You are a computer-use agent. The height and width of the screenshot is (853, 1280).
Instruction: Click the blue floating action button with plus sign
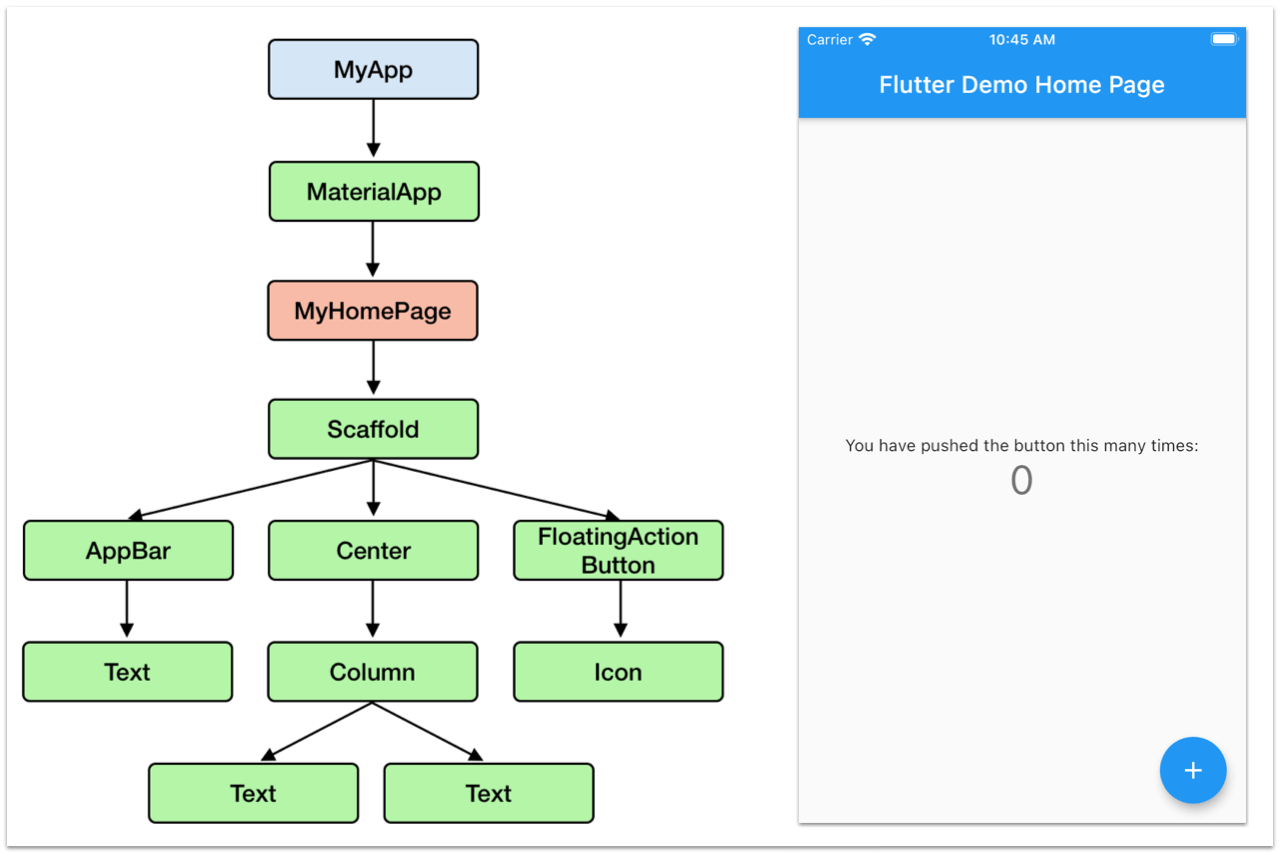1193,770
